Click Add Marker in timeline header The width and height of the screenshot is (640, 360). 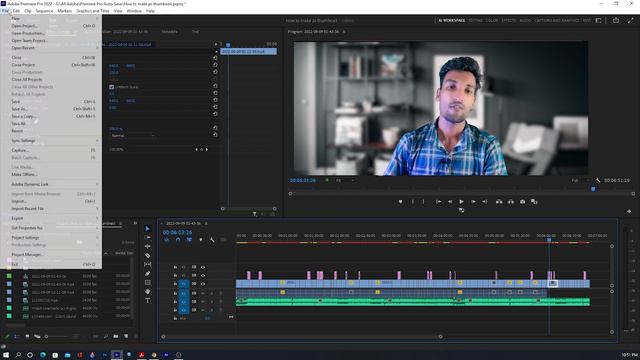coord(200,240)
